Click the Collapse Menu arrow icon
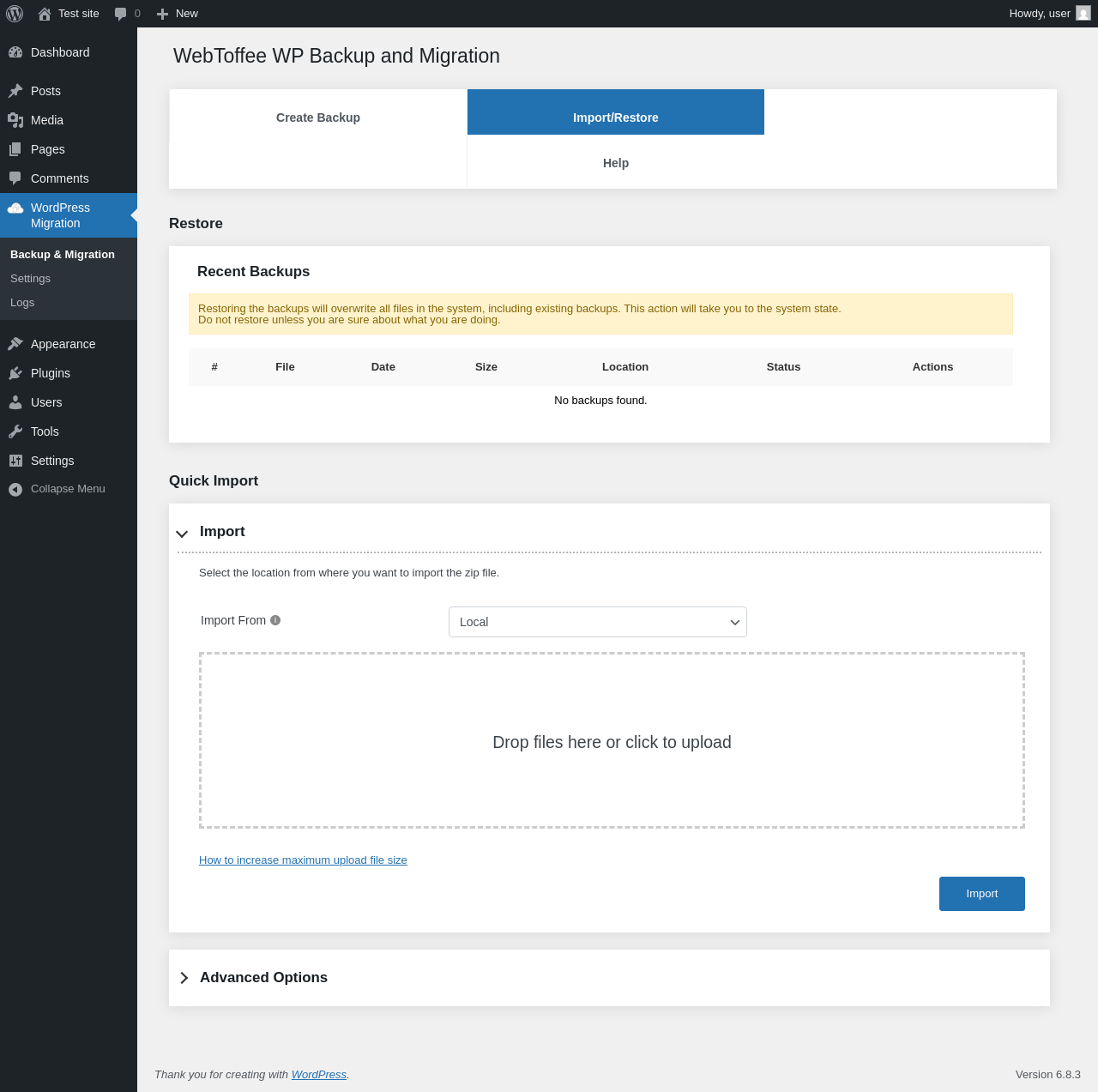The width and height of the screenshot is (1098, 1092). click(15, 489)
